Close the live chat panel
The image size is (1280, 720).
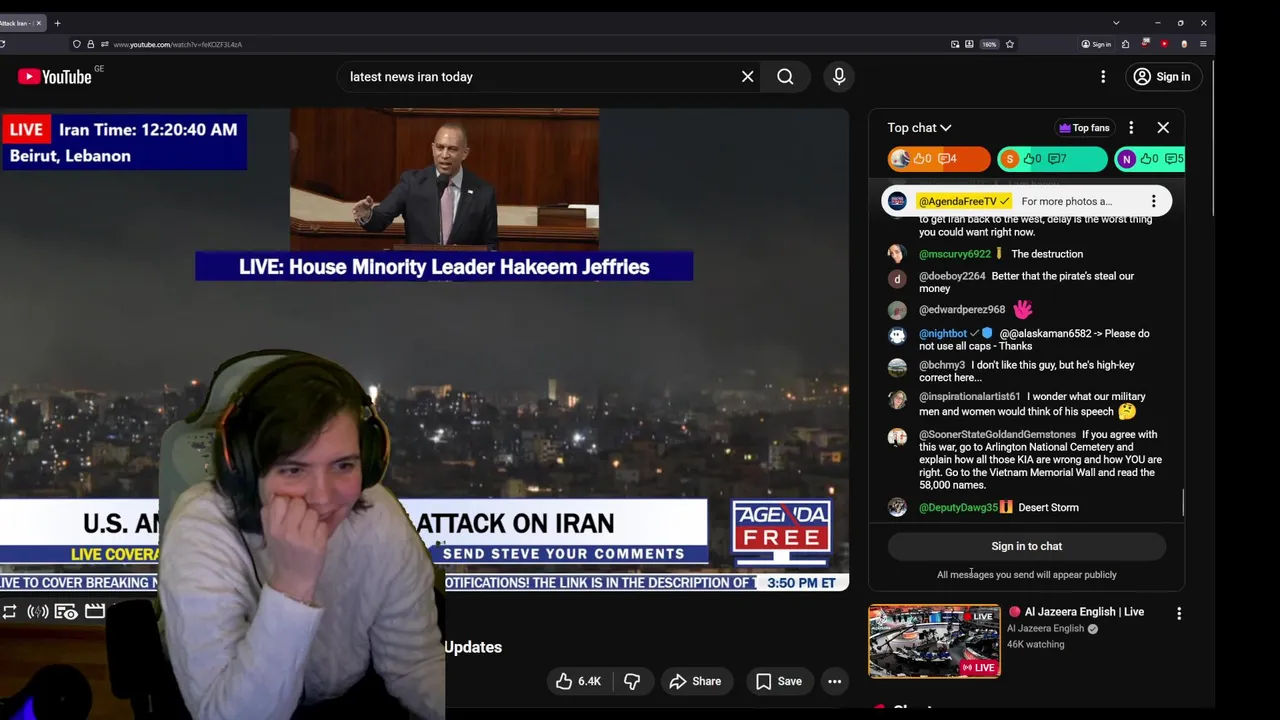tap(1163, 128)
